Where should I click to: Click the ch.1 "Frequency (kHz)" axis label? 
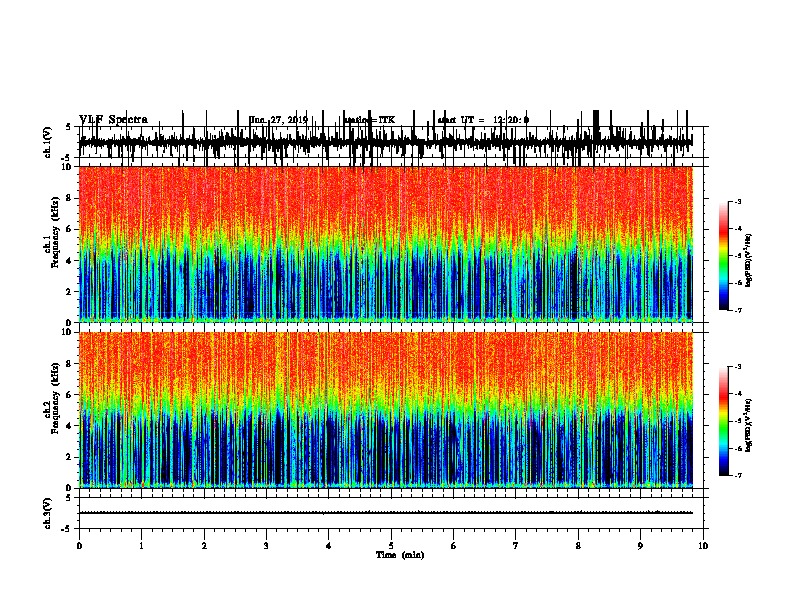point(55,233)
